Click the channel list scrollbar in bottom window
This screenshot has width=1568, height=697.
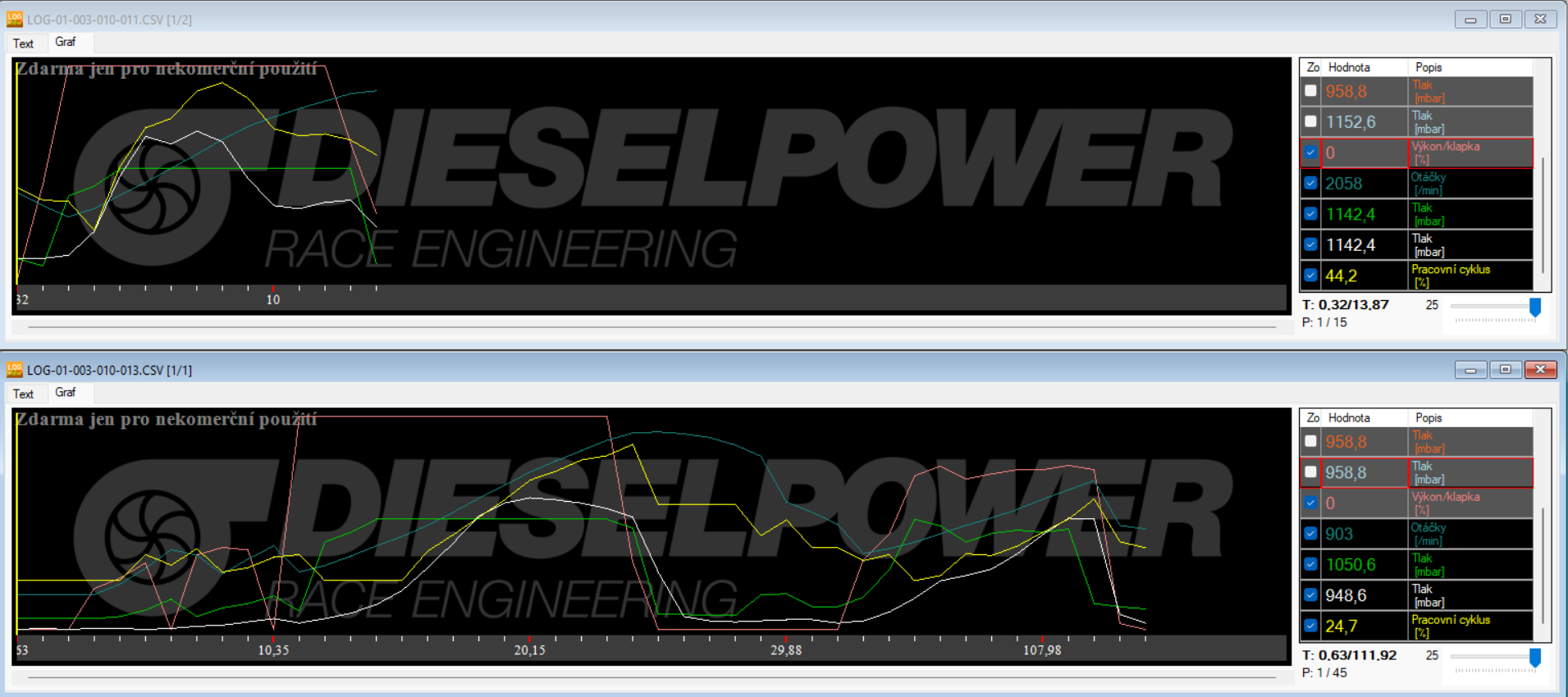coord(1543,566)
